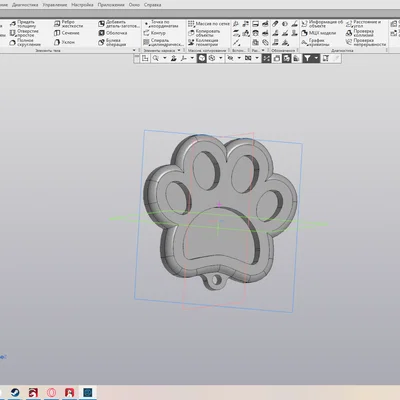Select the Отверстие простое tool

click(24, 33)
